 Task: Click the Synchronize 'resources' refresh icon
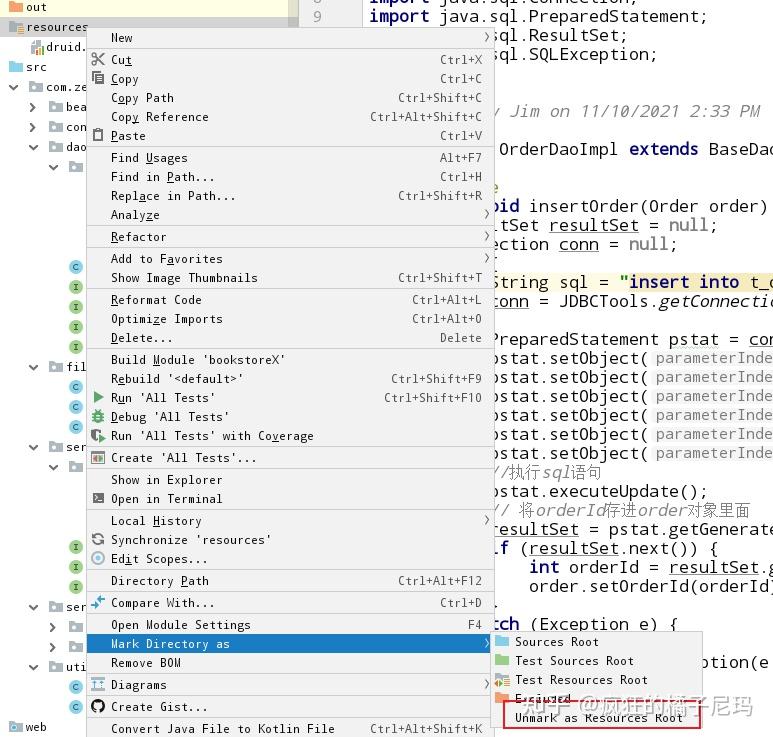(x=98, y=539)
